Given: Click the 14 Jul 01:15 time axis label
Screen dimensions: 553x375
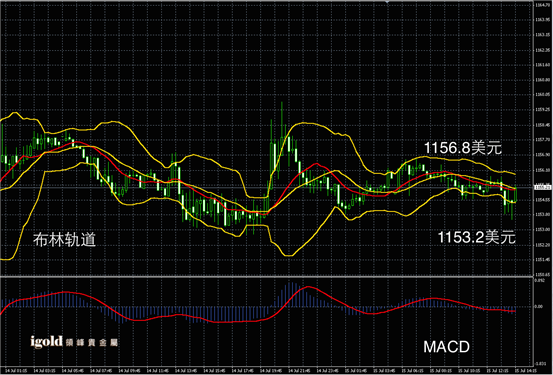Looking at the screenshot, I should 17,371.
